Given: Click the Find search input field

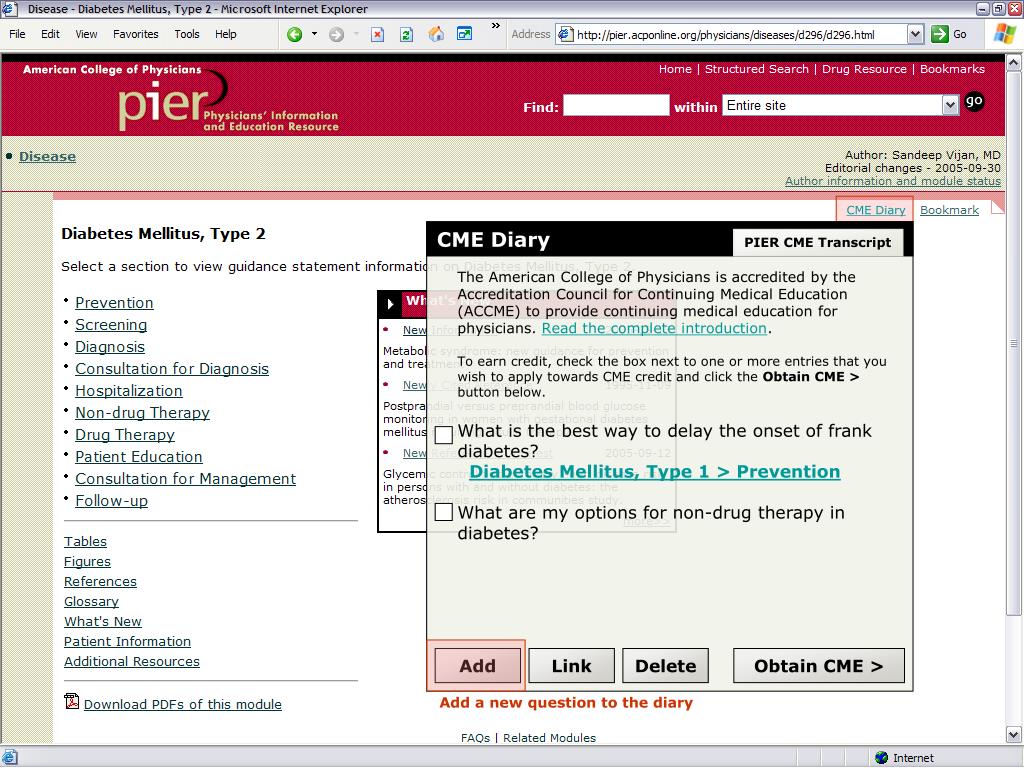Looking at the screenshot, I should (x=616, y=105).
